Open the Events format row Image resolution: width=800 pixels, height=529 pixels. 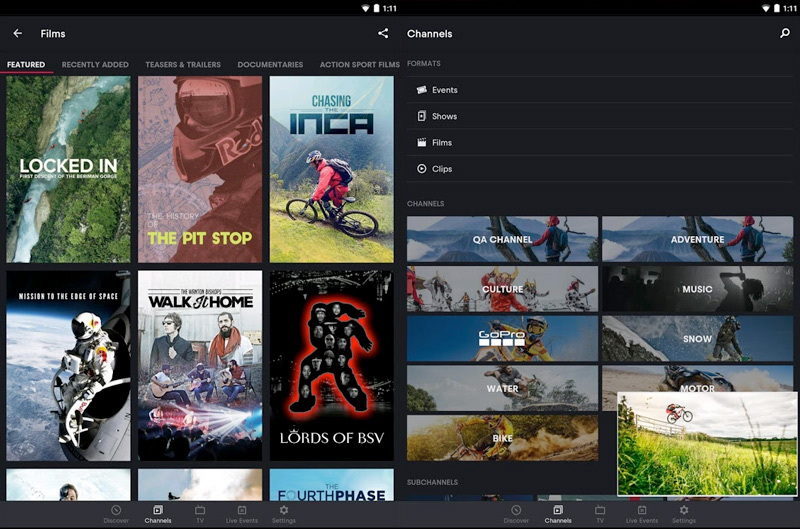[x=600, y=90]
